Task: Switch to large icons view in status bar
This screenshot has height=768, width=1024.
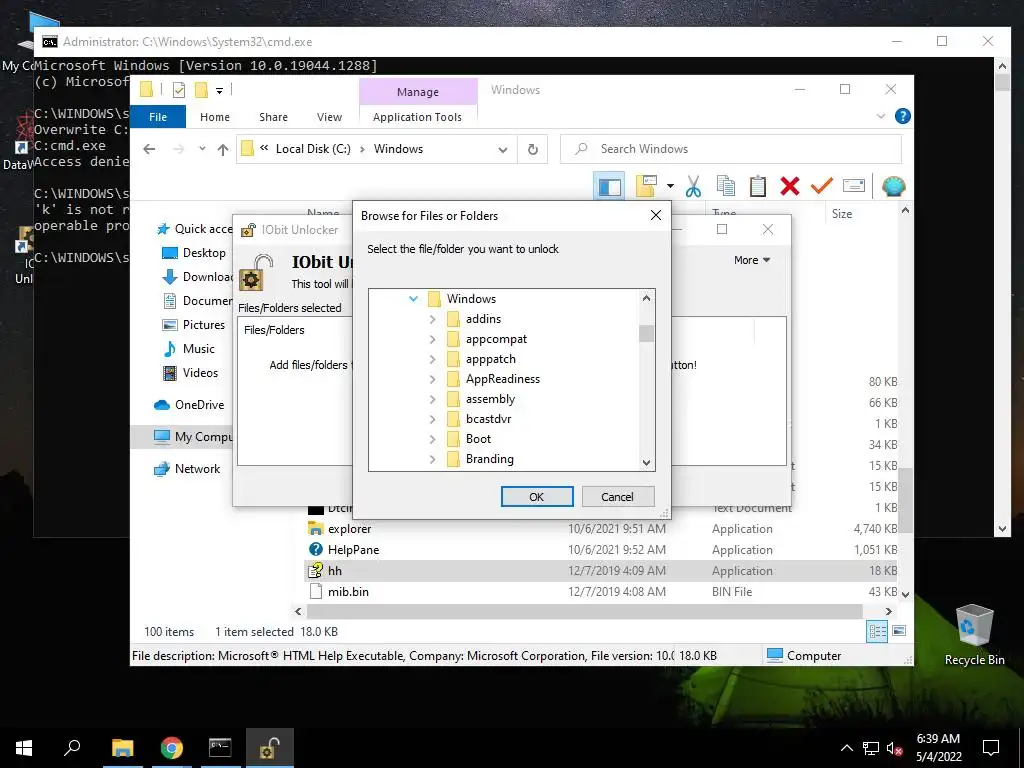Action: point(899,631)
